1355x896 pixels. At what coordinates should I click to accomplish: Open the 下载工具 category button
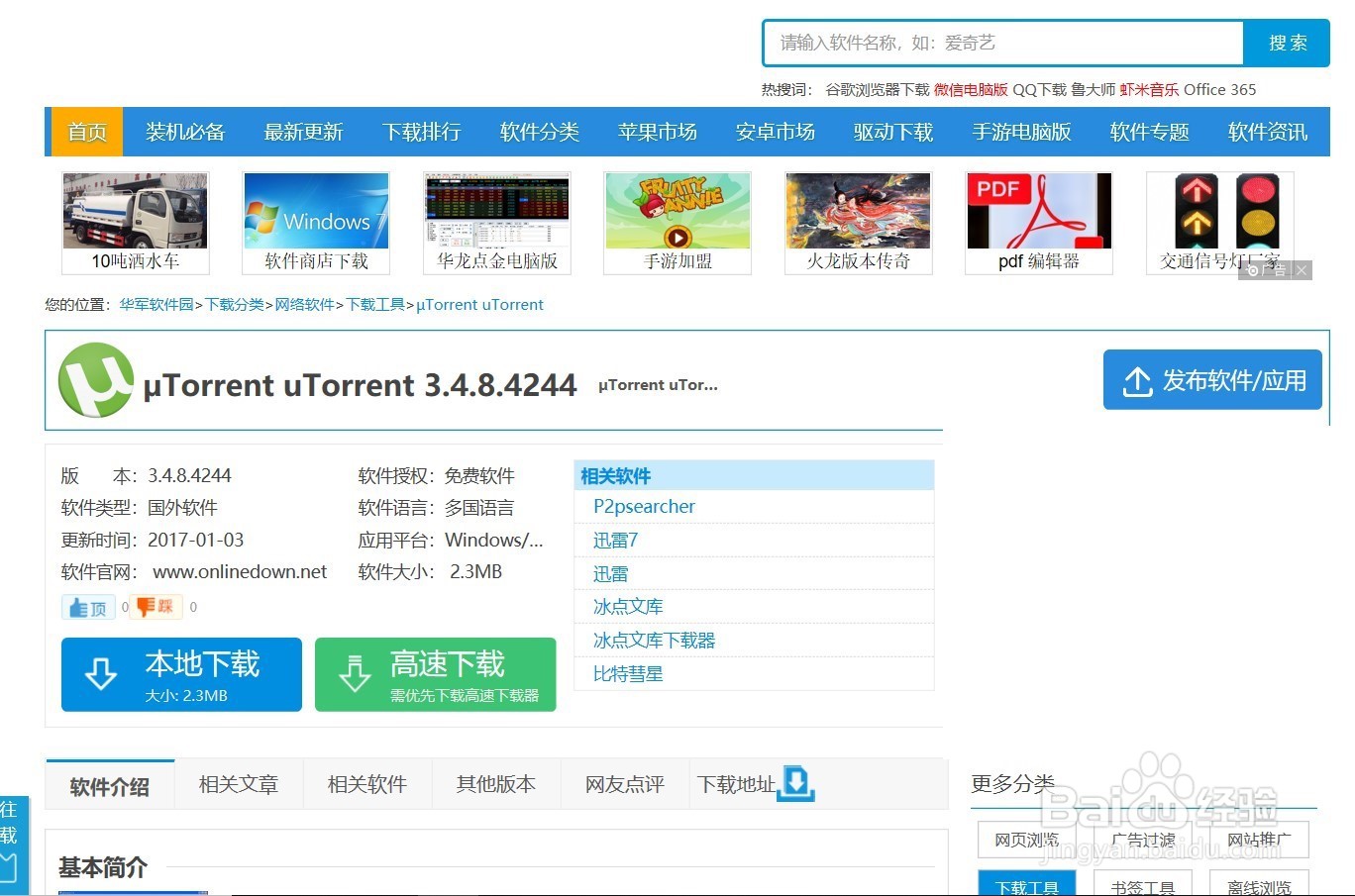[1026, 884]
